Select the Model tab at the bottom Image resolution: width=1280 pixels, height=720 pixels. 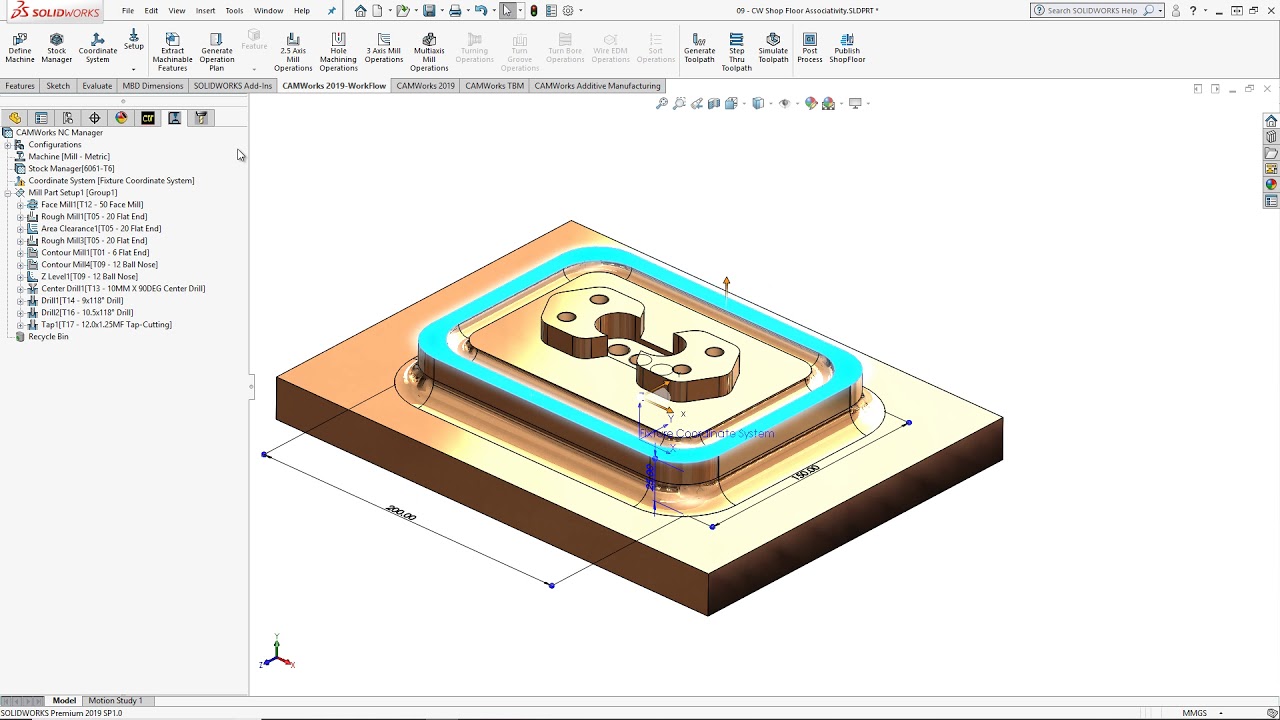click(x=64, y=701)
